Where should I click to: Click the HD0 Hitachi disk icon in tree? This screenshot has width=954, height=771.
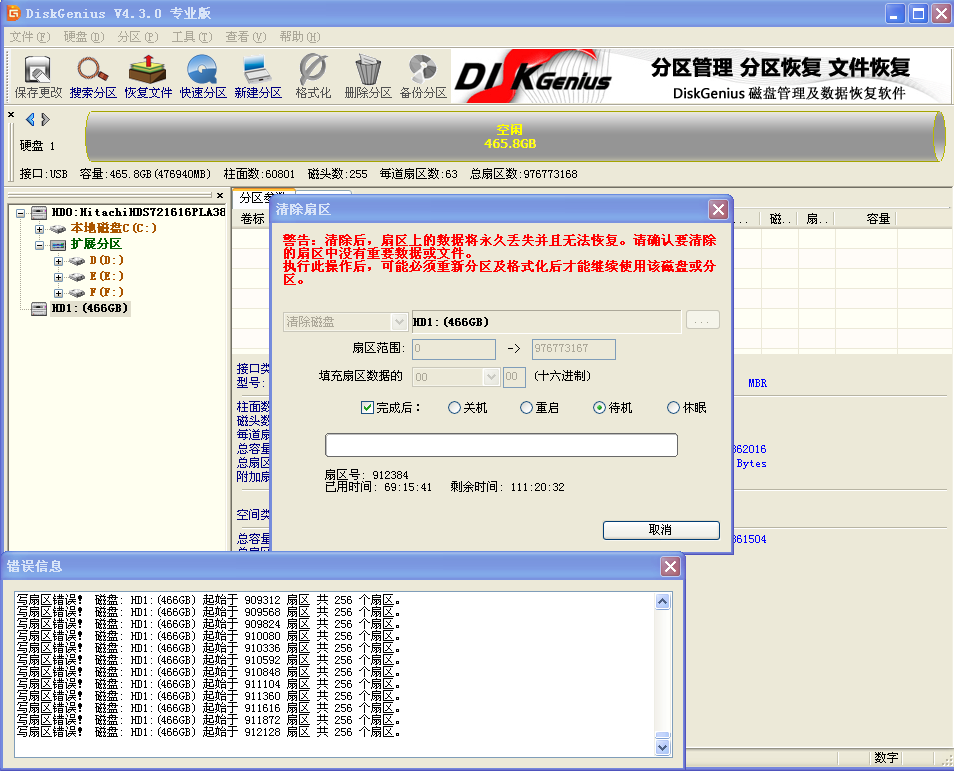[x=39, y=212]
